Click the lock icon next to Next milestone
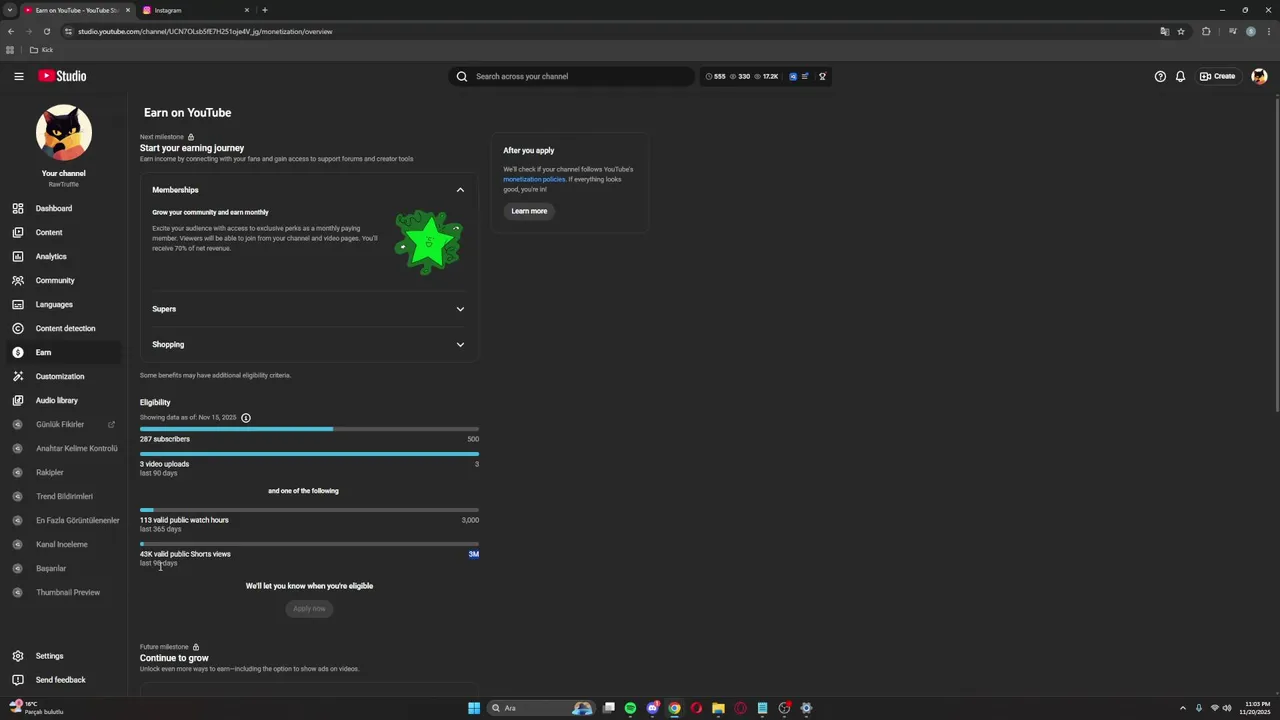Viewport: 1280px width, 720px height. click(191, 137)
